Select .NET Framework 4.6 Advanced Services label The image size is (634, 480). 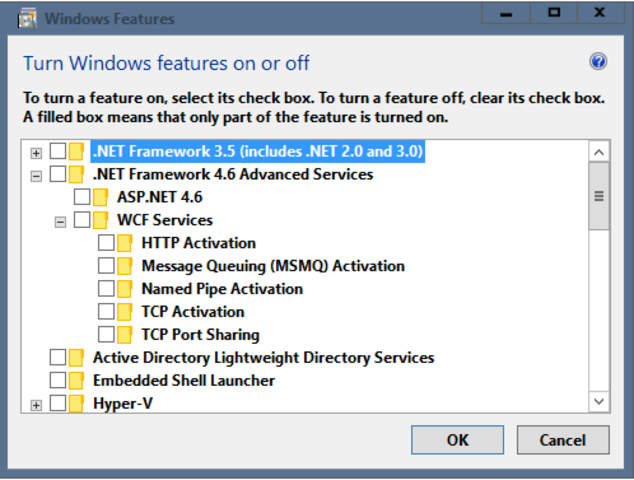(x=233, y=174)
